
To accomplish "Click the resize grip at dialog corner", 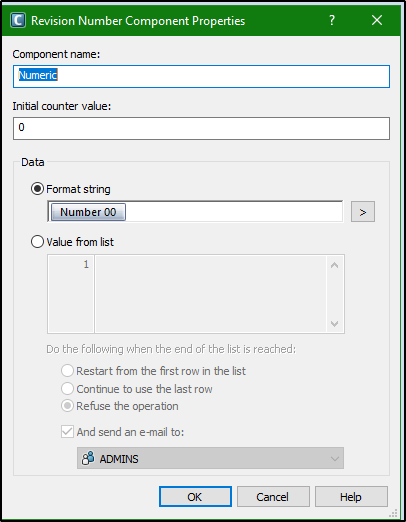I will 394,513.
